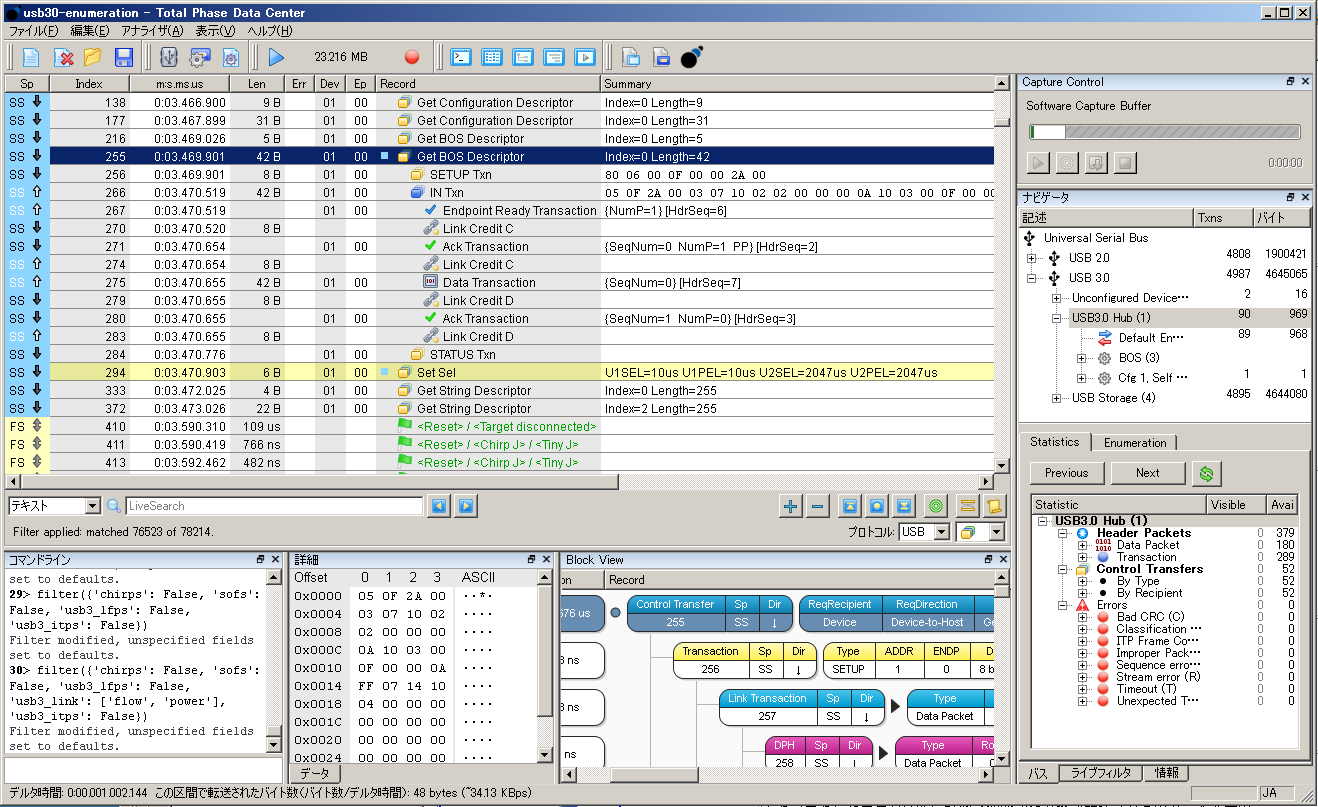Click the green refresh statistics icon
The image size is (1318, 807).
[x=1206, y=473]
